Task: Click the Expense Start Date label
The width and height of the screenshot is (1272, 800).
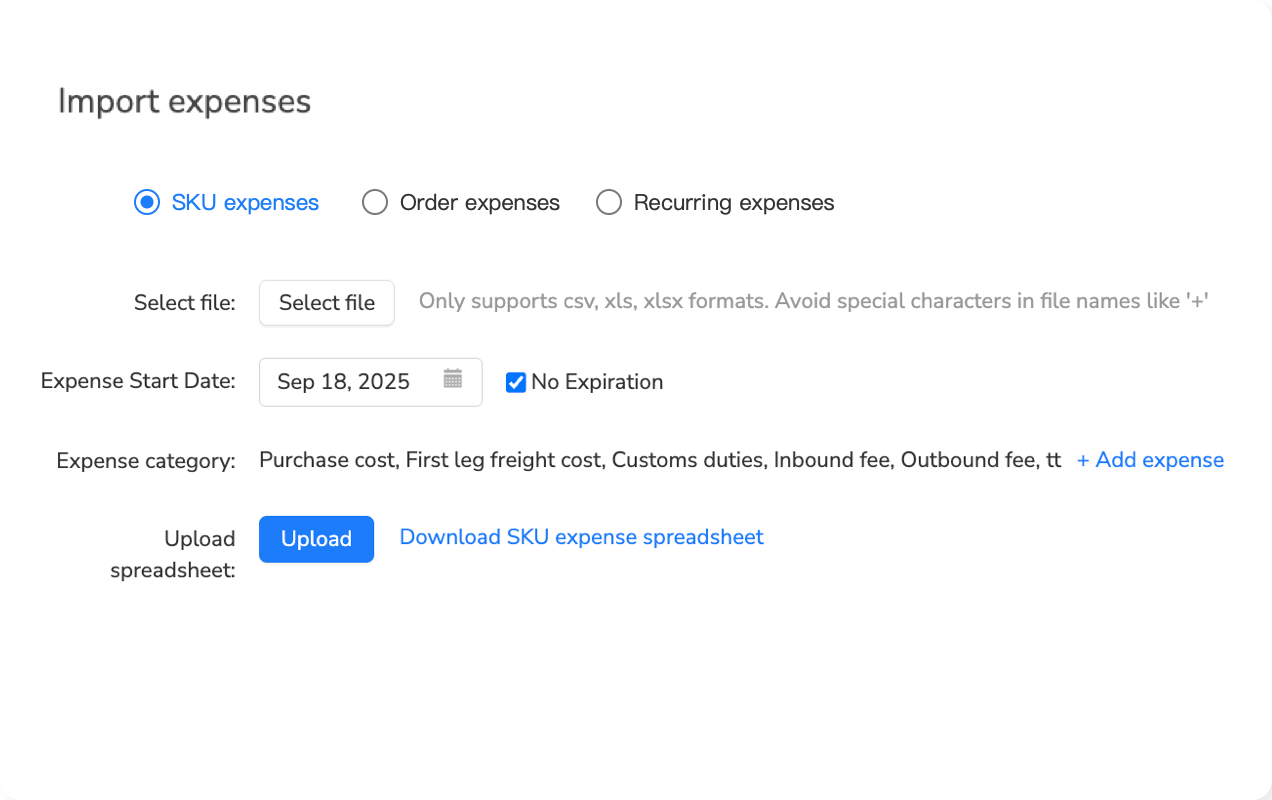Action: 138,381
